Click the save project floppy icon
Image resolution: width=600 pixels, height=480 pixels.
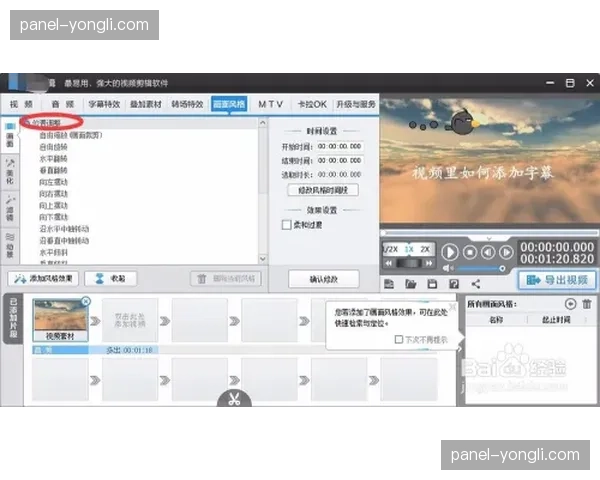coord(431,285)
